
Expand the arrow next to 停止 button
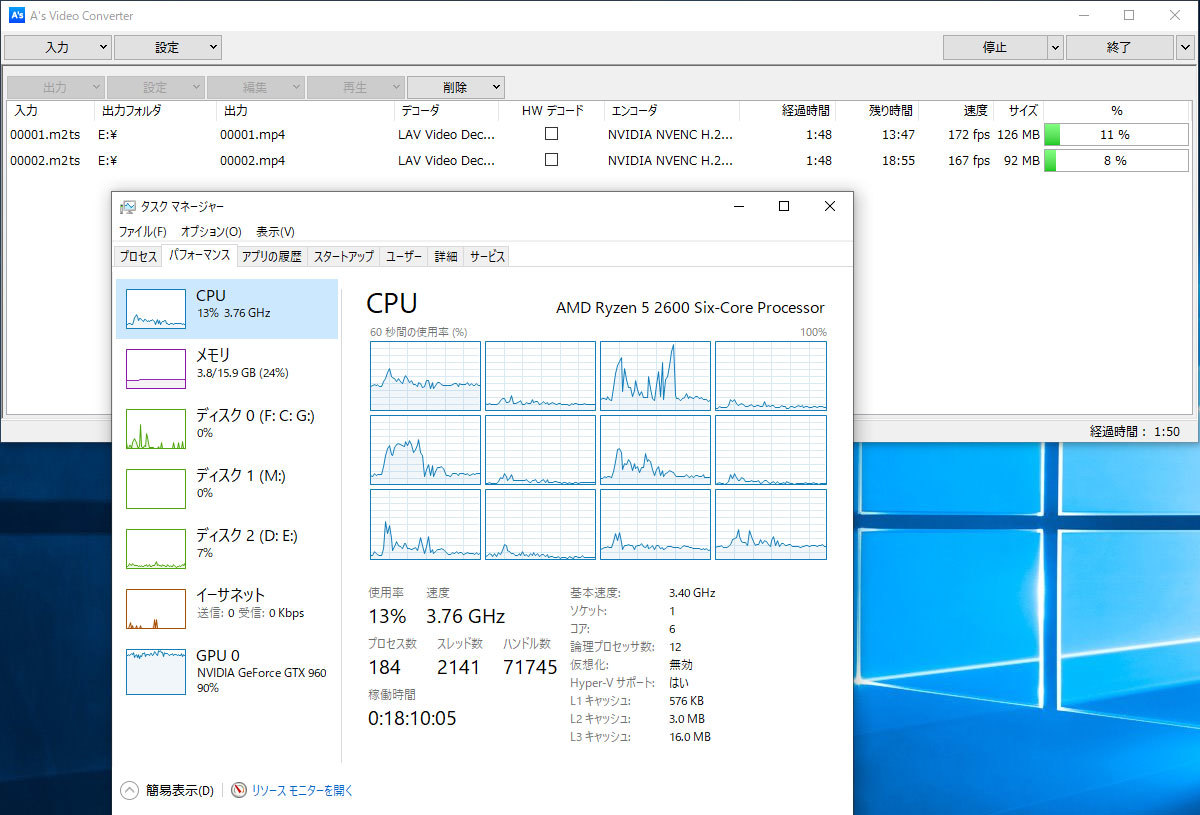(1055, 47)
